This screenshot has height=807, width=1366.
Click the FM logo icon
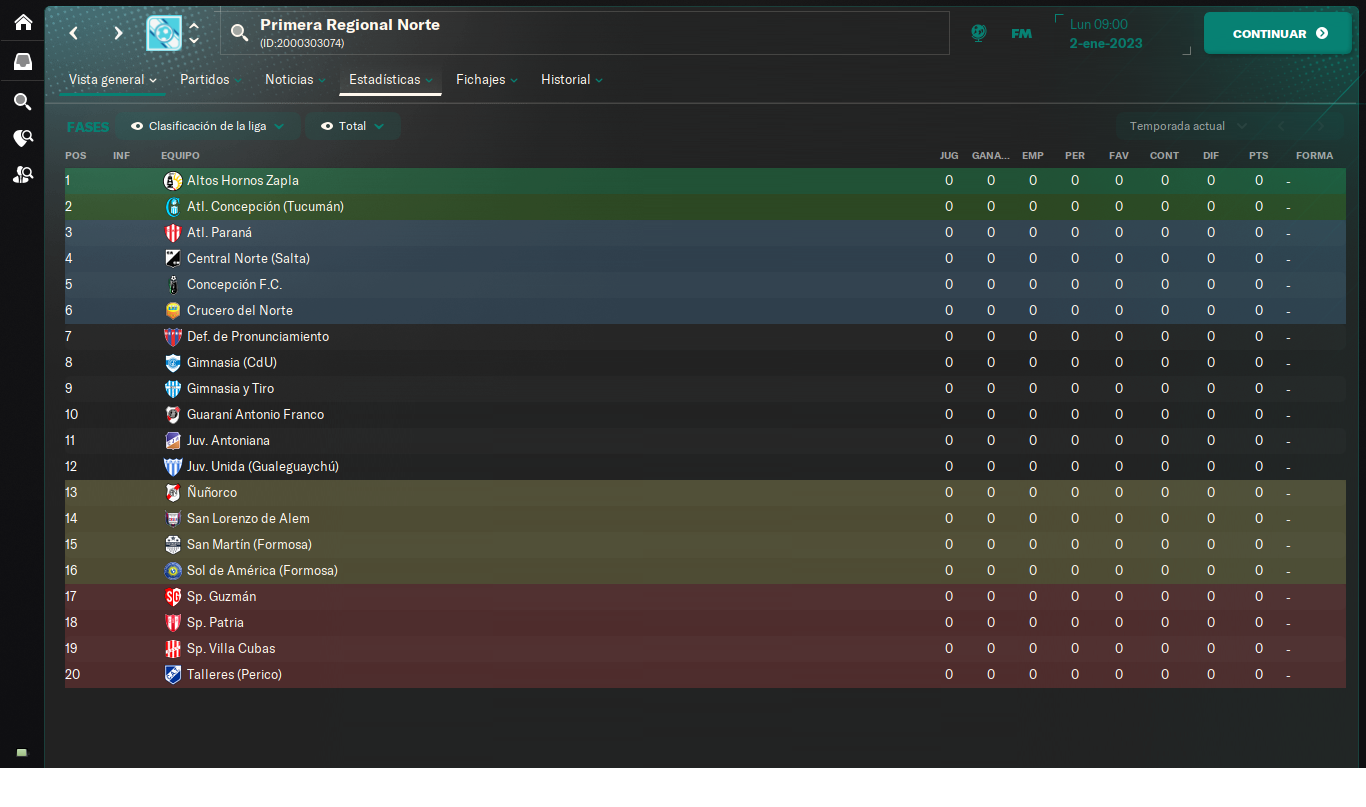(1021, 33)
